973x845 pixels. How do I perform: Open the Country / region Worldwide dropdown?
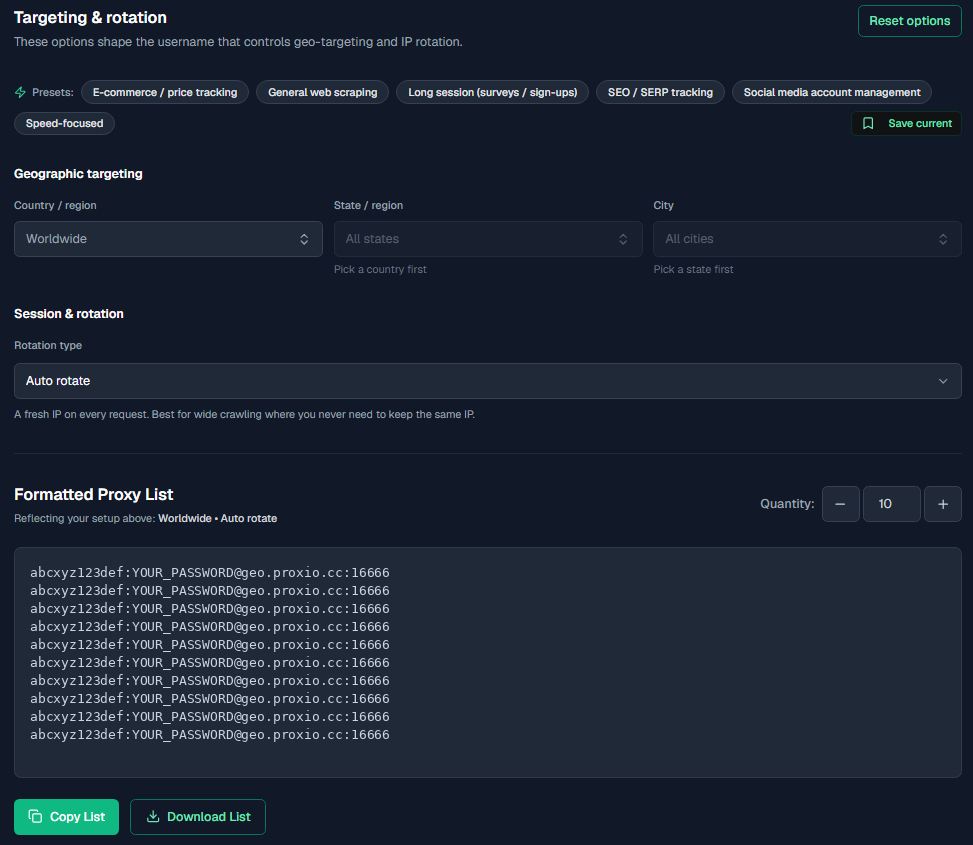[x=168, y=239]
